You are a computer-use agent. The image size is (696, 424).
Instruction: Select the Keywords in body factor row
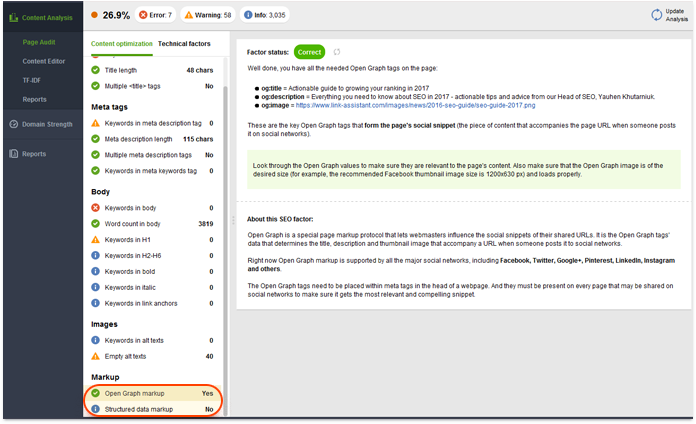coord(152,208)
